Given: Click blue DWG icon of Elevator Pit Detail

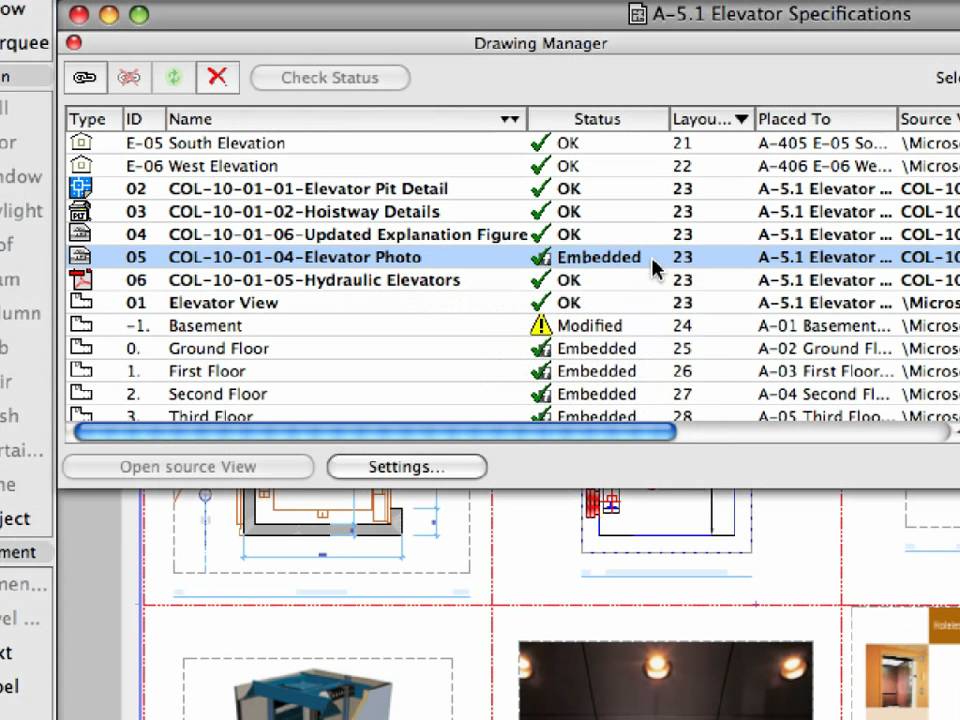Looking at the screenshot, I should [81, 187].
